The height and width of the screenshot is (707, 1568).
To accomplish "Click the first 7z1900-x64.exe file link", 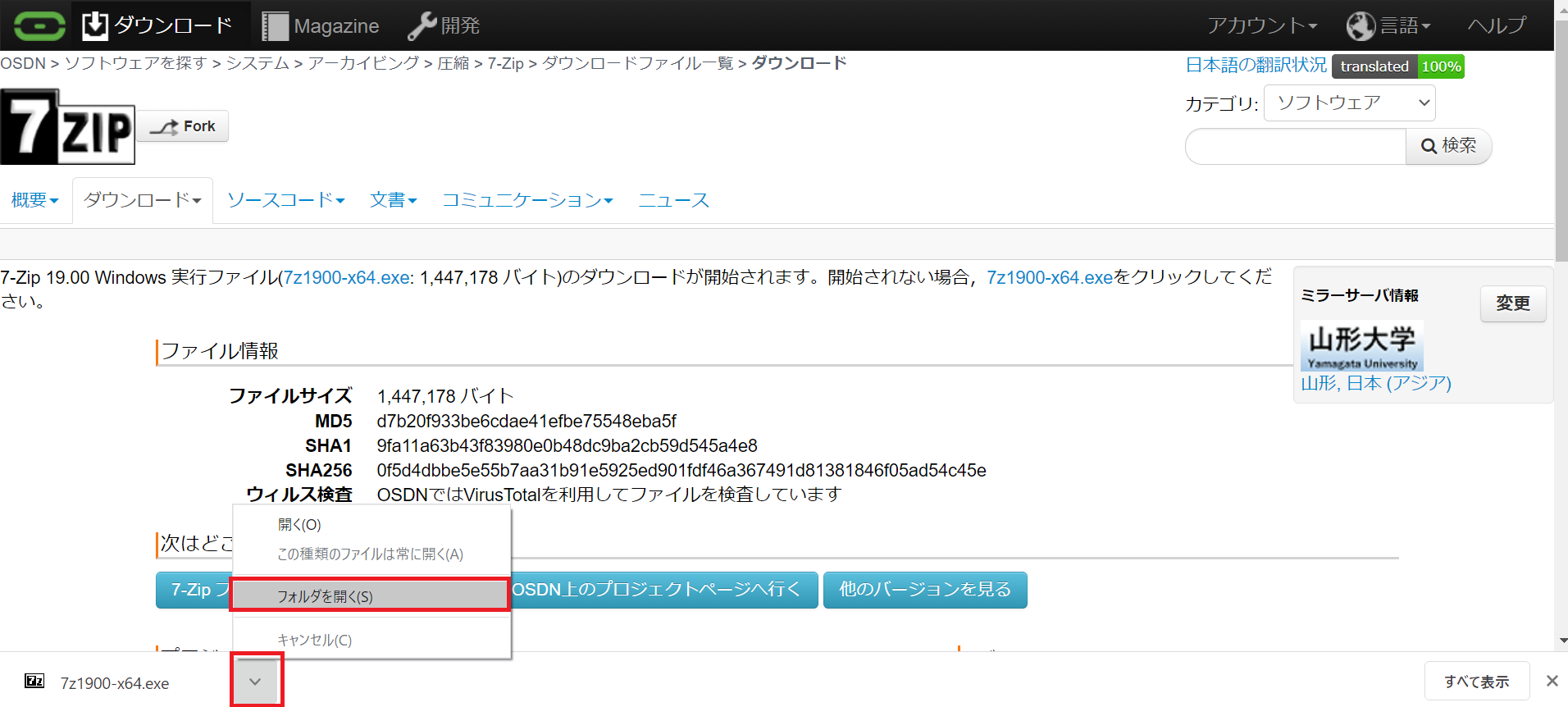I will click(346, 278).
